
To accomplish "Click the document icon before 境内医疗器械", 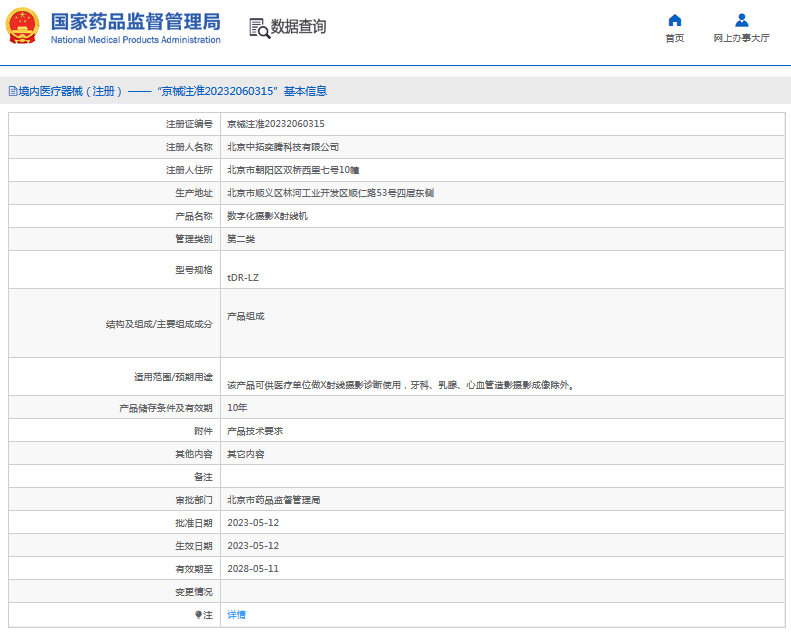I will tap(12, 91).
